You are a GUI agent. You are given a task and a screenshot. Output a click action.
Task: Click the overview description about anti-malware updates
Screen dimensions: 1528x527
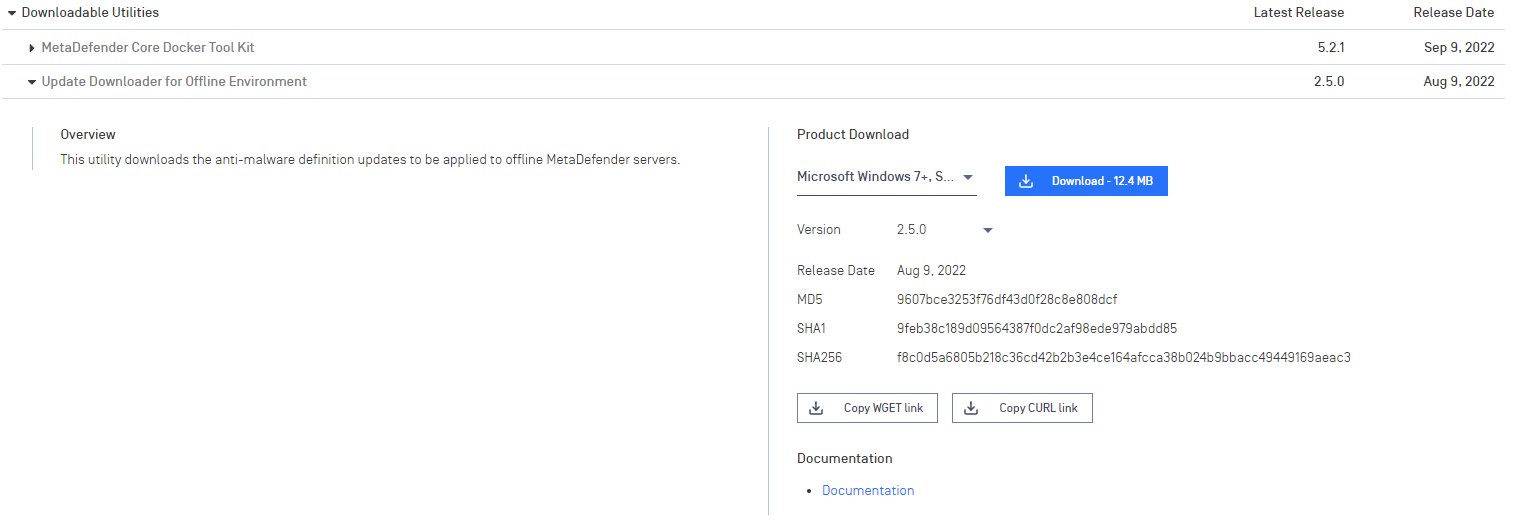(370, 159)
